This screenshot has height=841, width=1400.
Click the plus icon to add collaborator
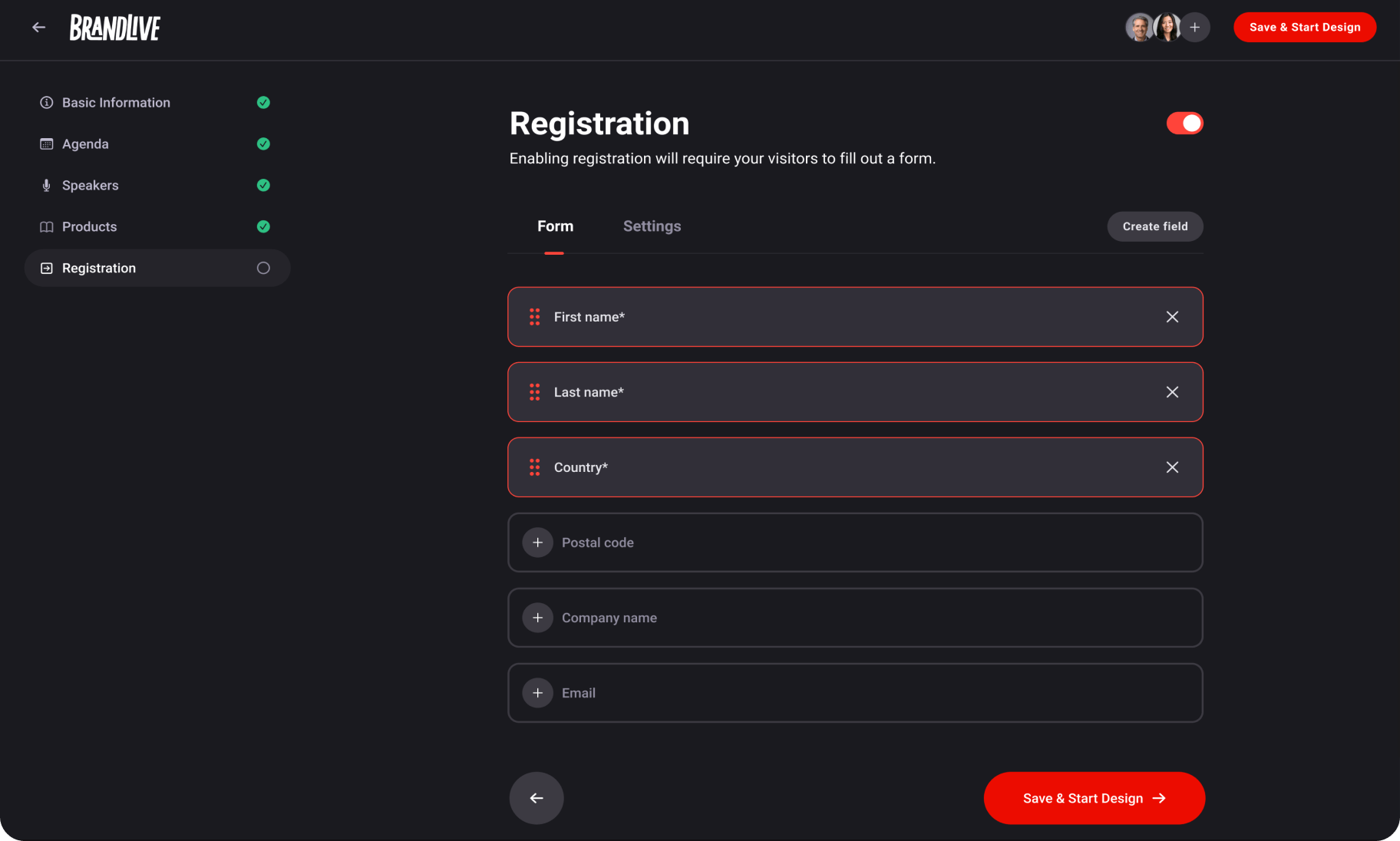[x=1195, y=28]
